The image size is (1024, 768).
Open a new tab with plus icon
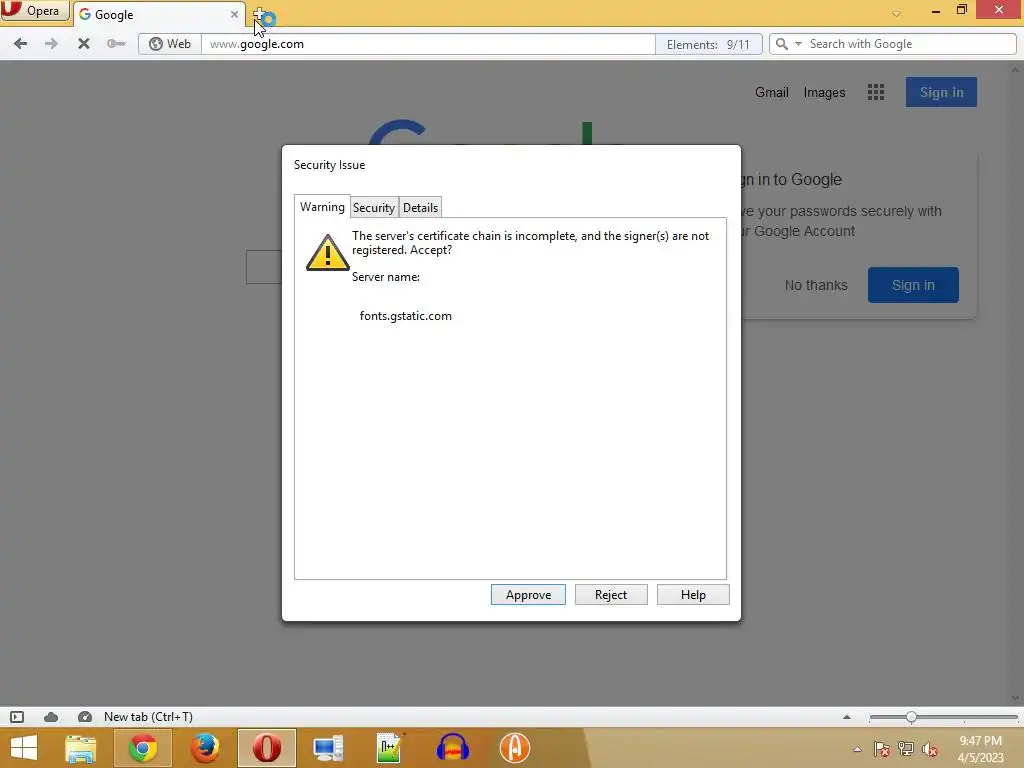259,14
